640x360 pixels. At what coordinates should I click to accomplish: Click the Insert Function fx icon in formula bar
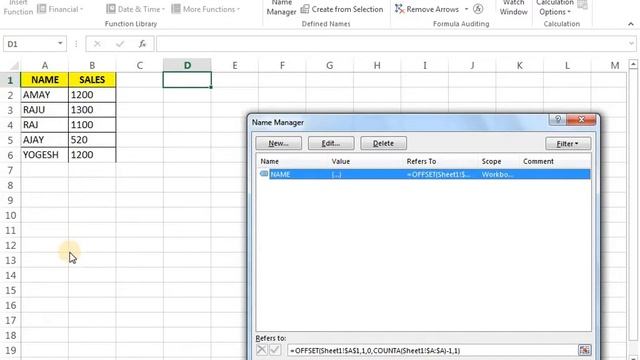click(x=142, y=44)
